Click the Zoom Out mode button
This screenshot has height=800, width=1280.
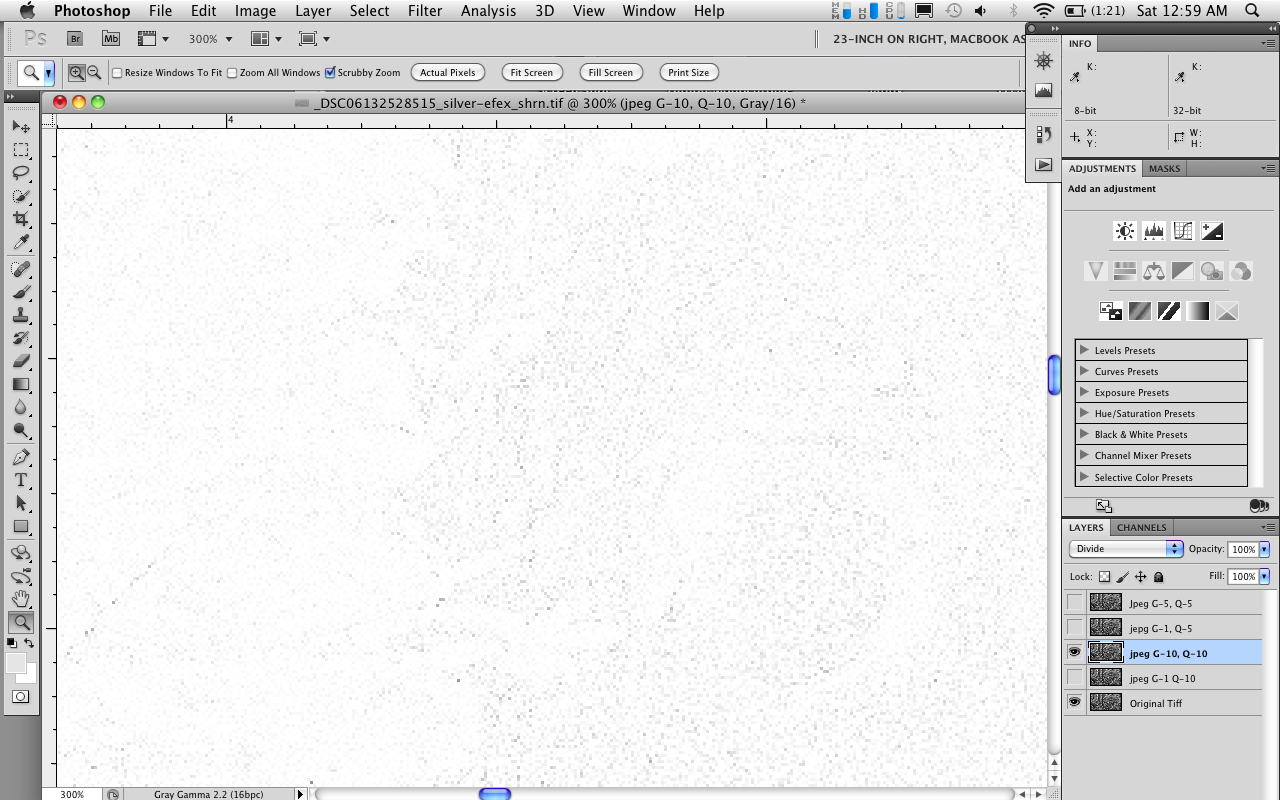pyautogui.click(x=94, y=72)
